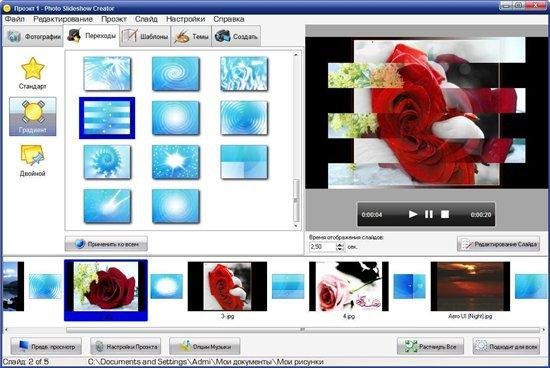Click the Растянуть Все button
The width and height of the screenshot is (550, 368).
430,347
